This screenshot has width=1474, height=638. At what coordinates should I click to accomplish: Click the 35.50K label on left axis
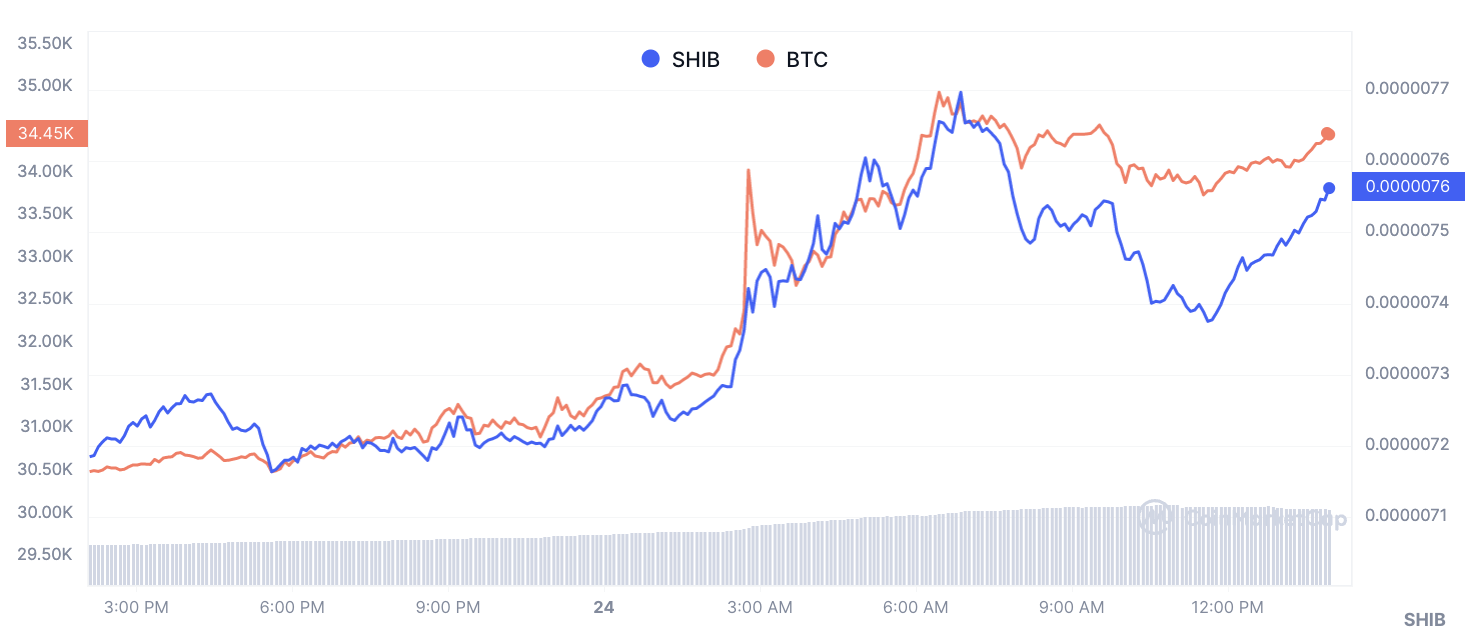[x=45, y=43]
